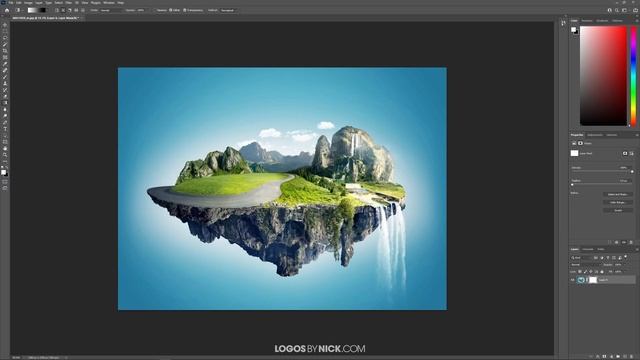Select the Clone Stamp tool

click(5, 83)
